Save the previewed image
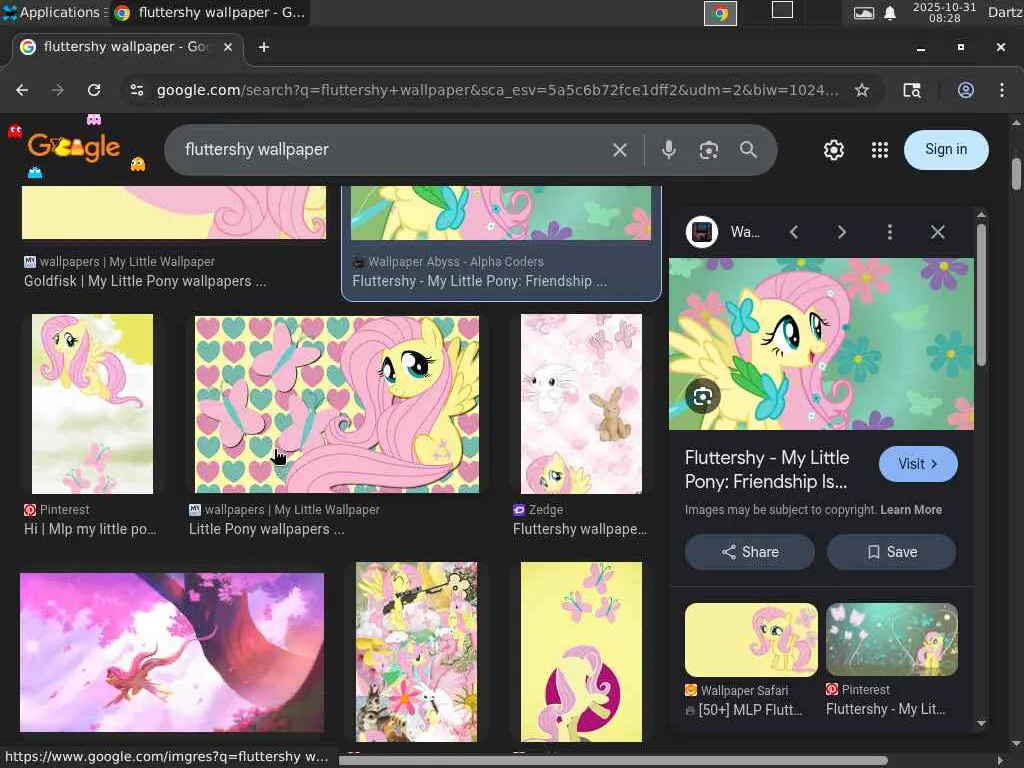Viewport: 1024px width, 768px height. [891, 552]
